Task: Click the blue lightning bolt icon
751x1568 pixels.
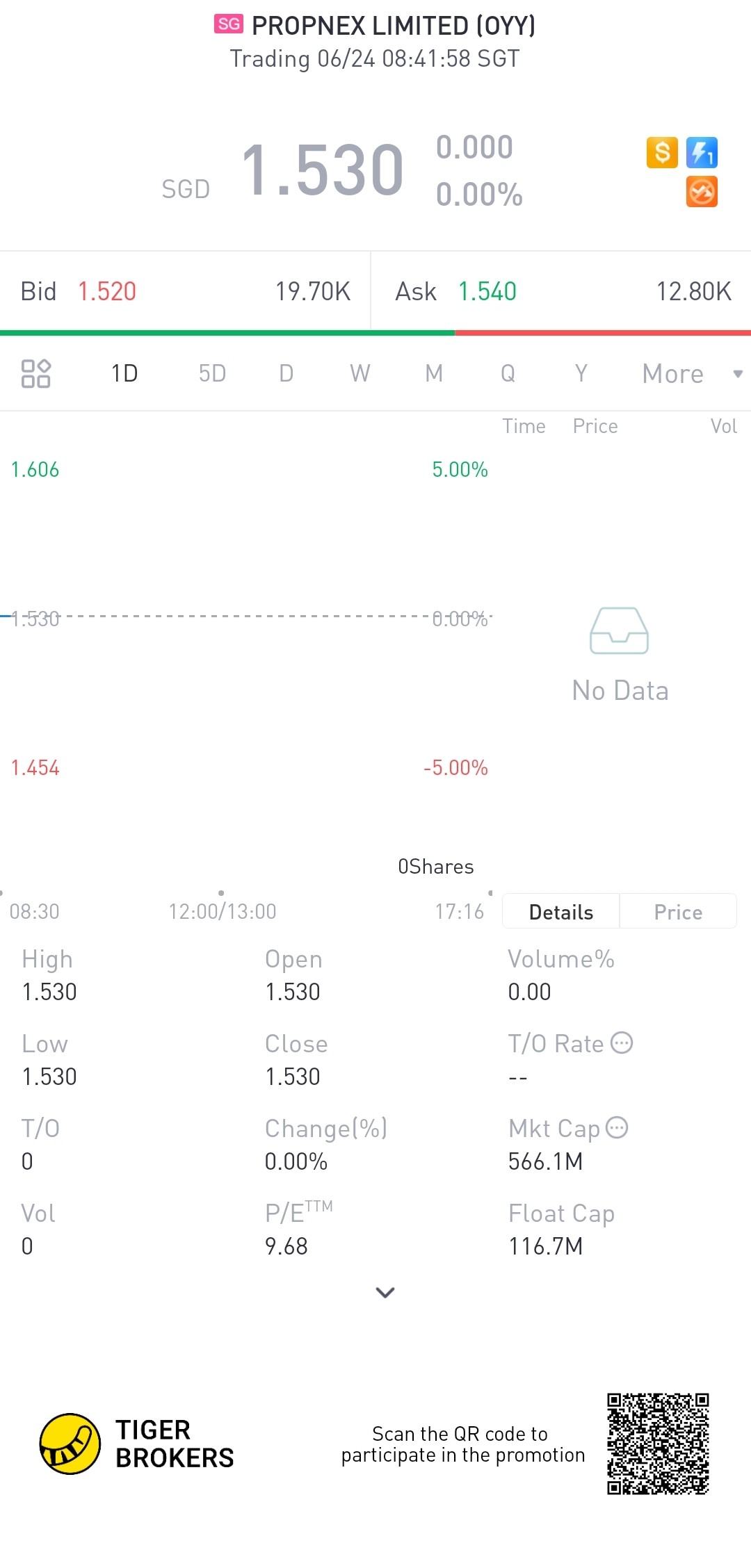Action: (702, 152)
